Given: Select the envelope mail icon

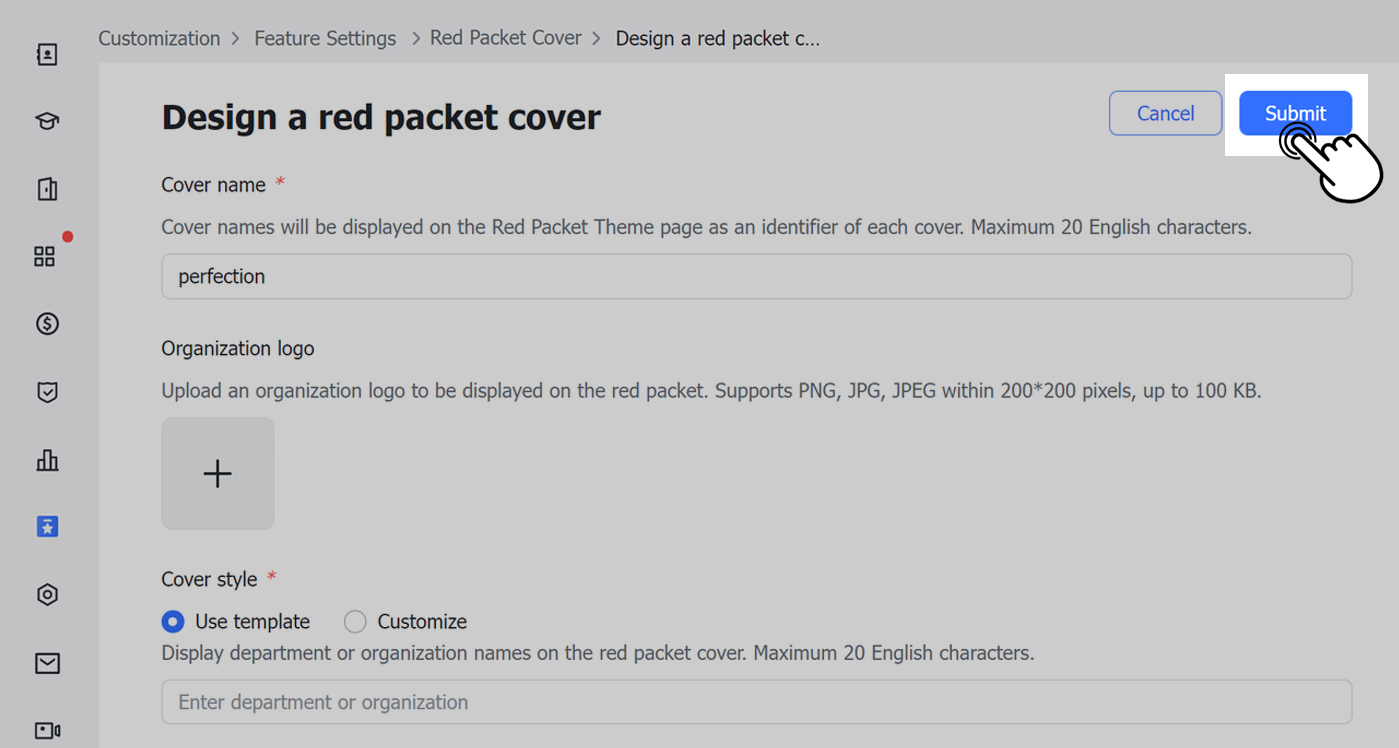Looking at the screenshot, I should 46,662.
